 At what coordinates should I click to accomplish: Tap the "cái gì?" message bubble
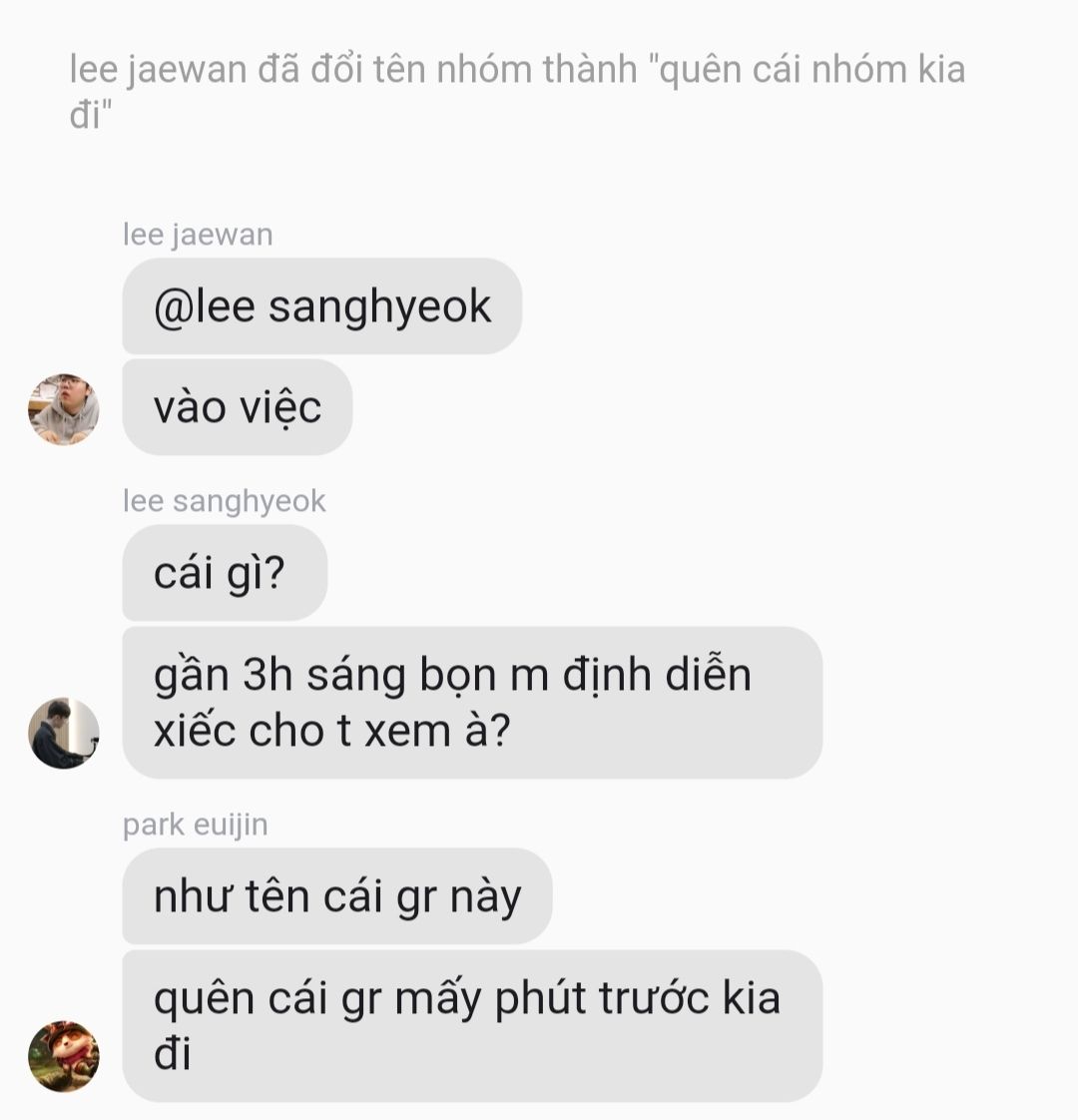pos(225,573)
